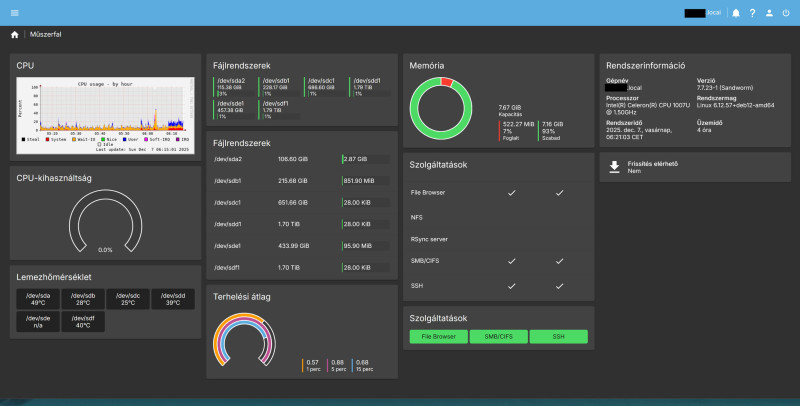800x406 pixels.
Task: Click the power icon in header
Action: (x=786, y=13)
